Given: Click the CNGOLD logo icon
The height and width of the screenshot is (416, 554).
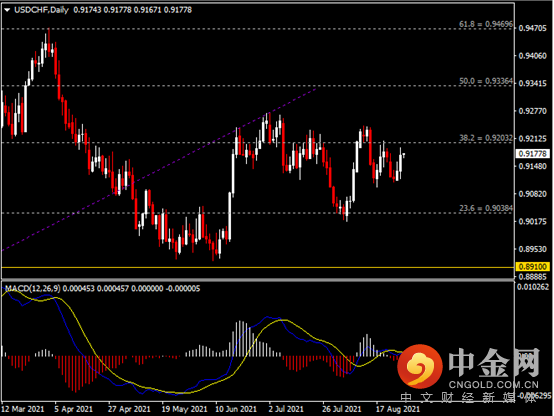Looking at the screenshot, I should 420,366.
